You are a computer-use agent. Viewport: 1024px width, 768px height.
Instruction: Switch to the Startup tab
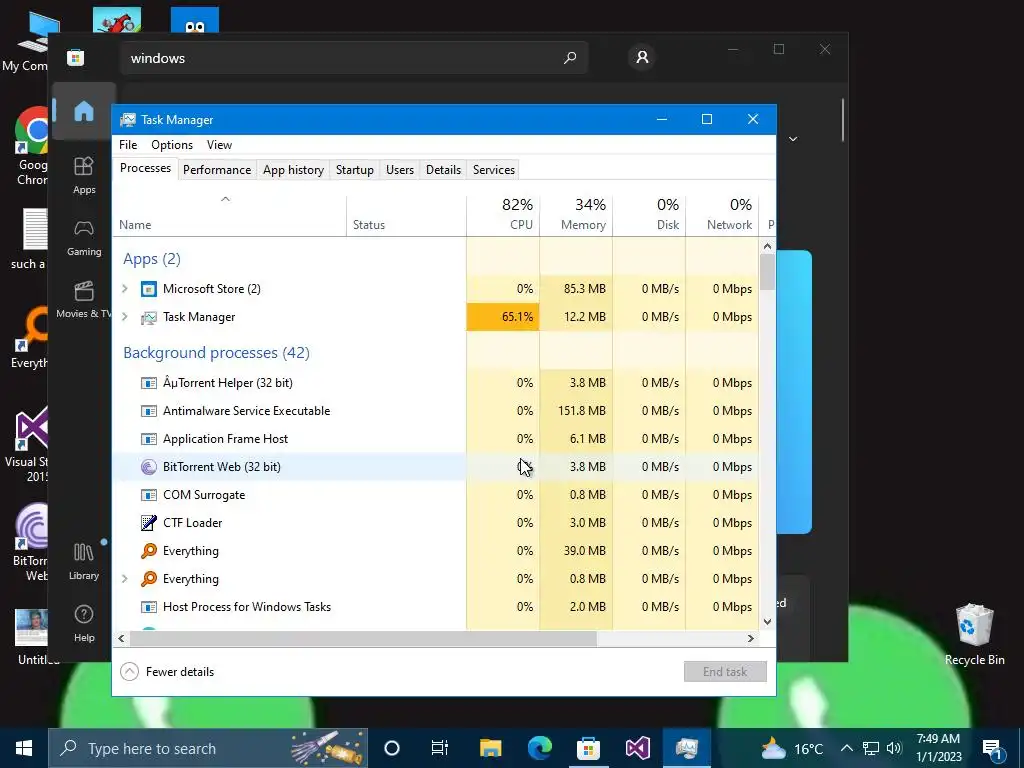point(355,170)
